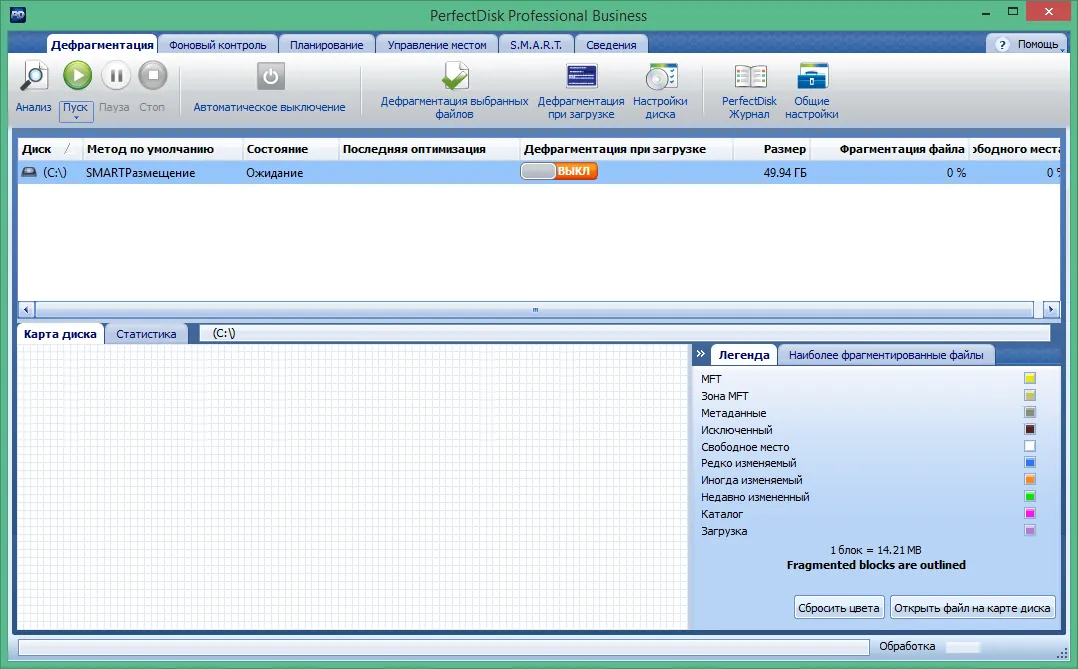Toggle the boot-time defrag ВЫКЛ switch
The width and height of the screenshot is (1078, 669).
tap(559, 171)
